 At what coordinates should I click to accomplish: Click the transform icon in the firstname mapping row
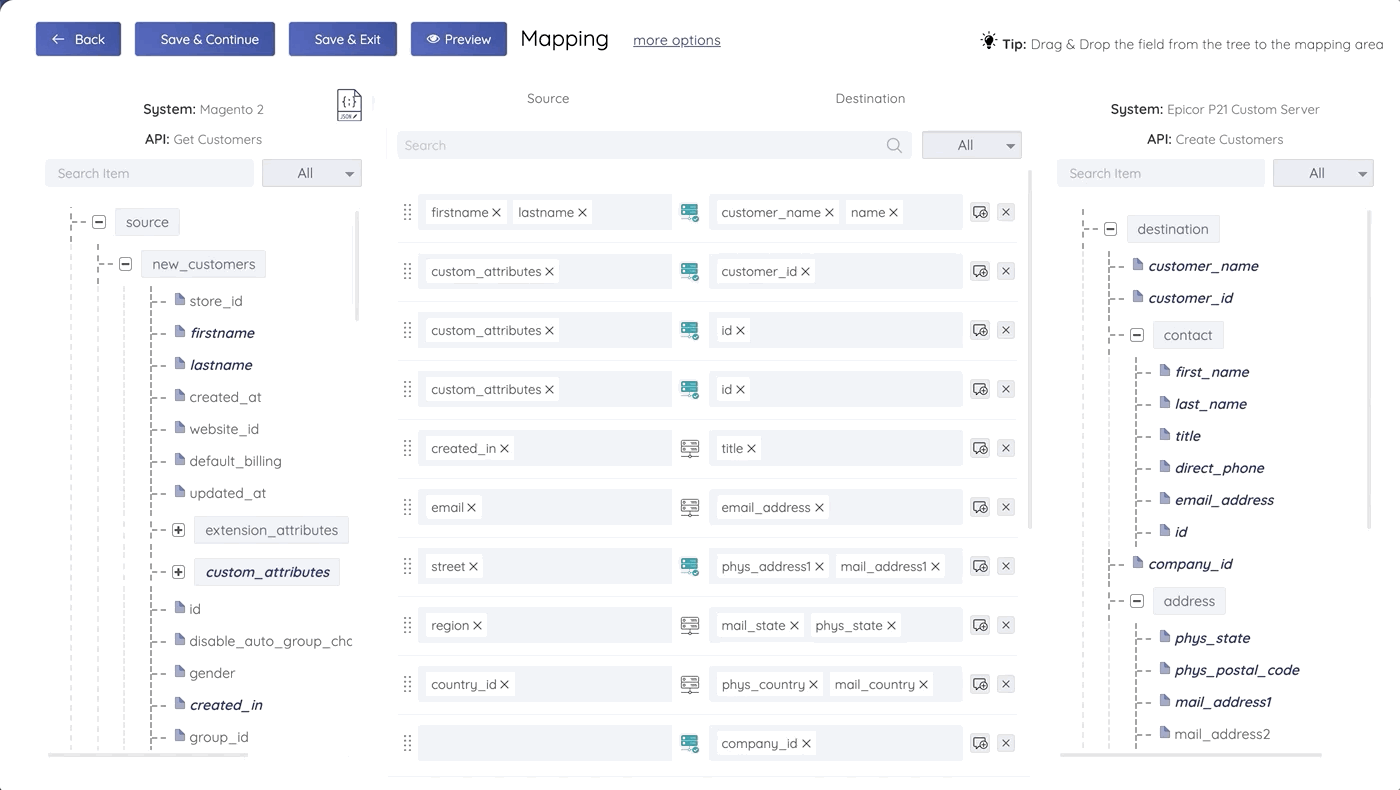point(690,212)
